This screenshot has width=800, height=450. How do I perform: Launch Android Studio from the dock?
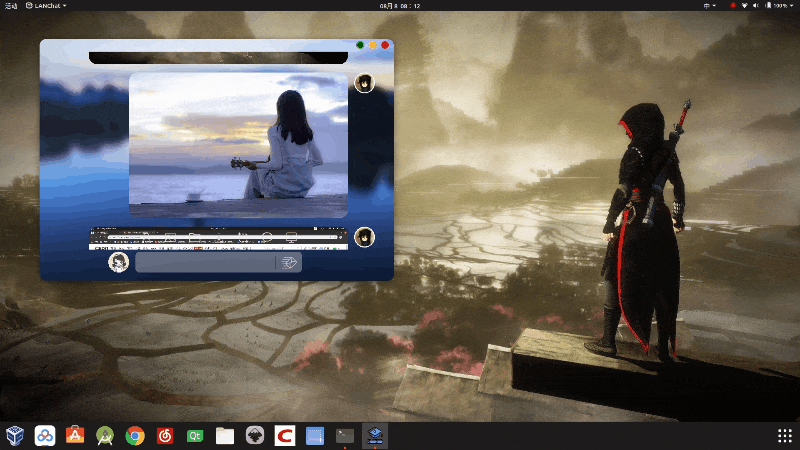click(105, 436)
